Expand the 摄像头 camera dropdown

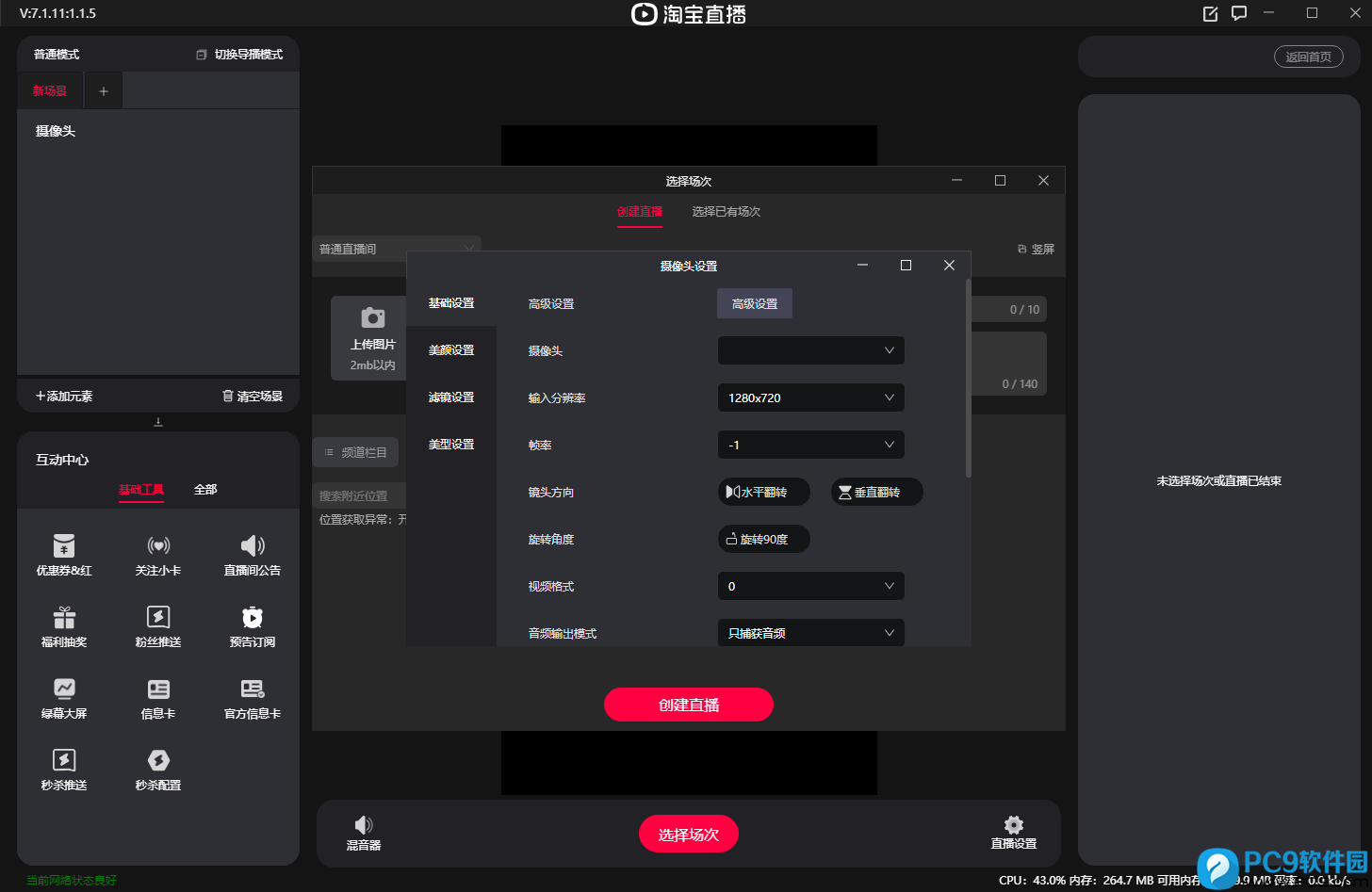tap(811, 350)
